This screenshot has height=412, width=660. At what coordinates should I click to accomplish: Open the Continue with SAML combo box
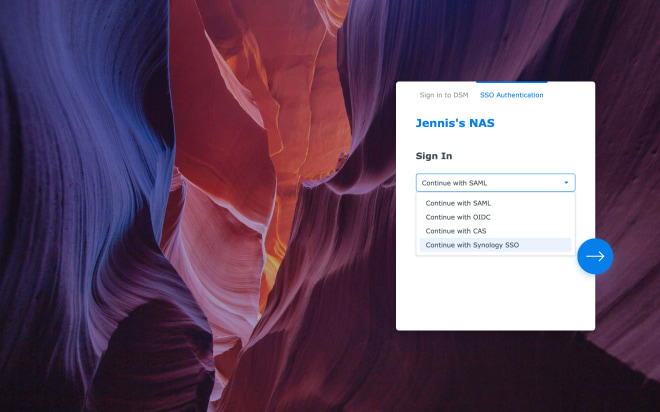tap(490, 183)
